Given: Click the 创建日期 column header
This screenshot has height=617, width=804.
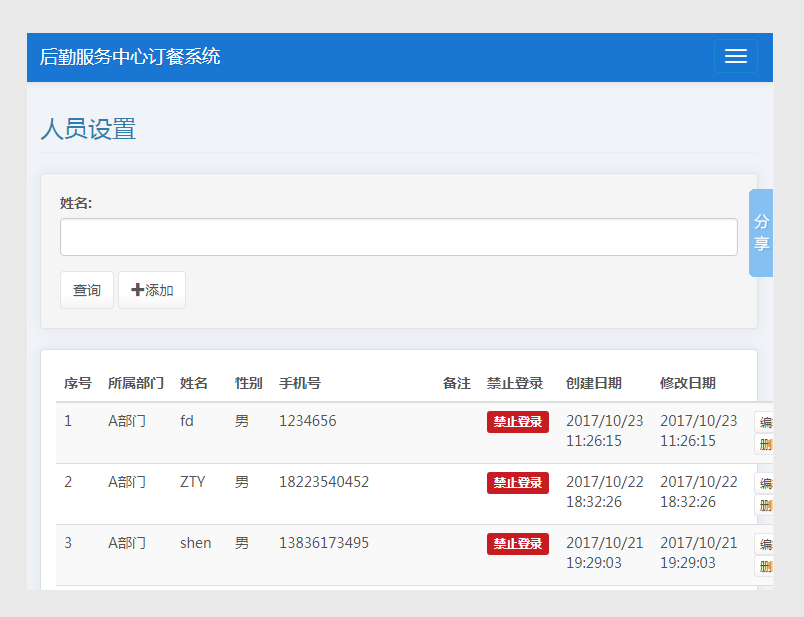Looking at the screenshot, I should tap(593, 383).
